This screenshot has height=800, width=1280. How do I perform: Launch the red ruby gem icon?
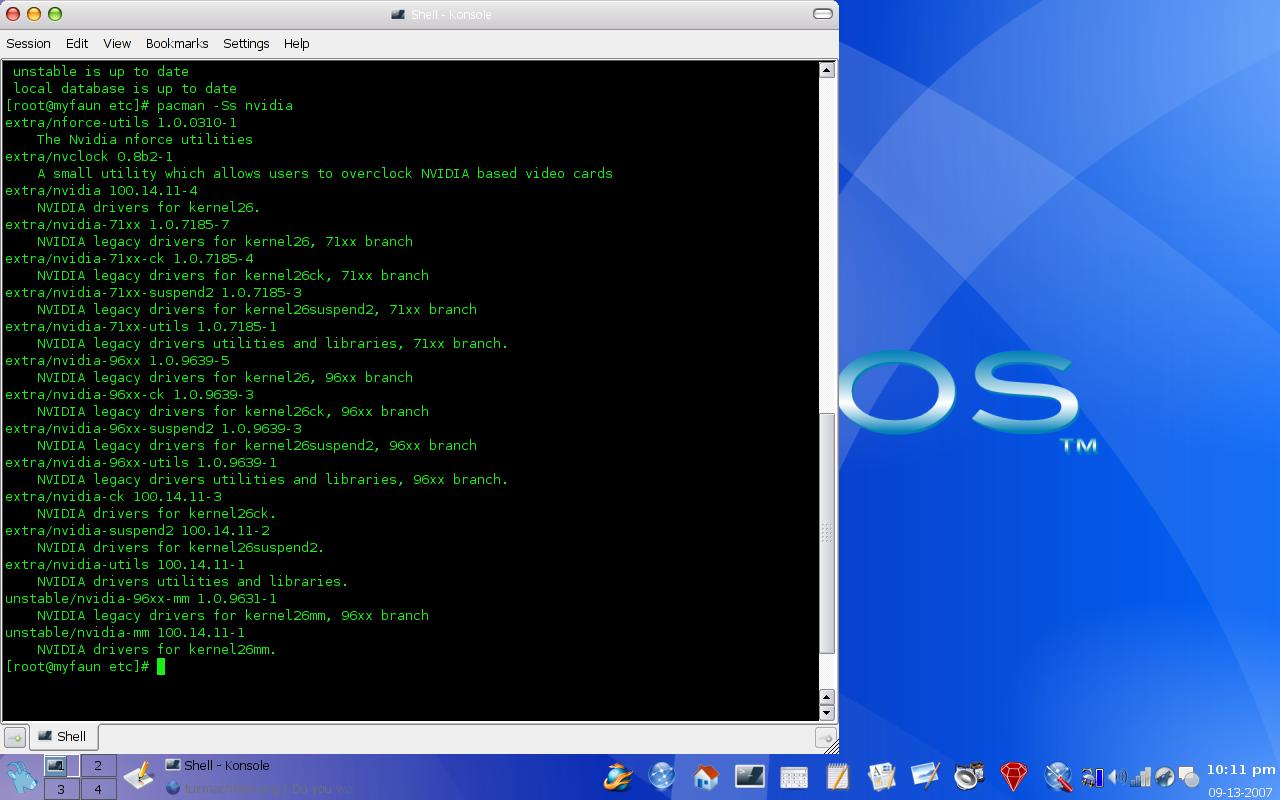click(1013, 776)
